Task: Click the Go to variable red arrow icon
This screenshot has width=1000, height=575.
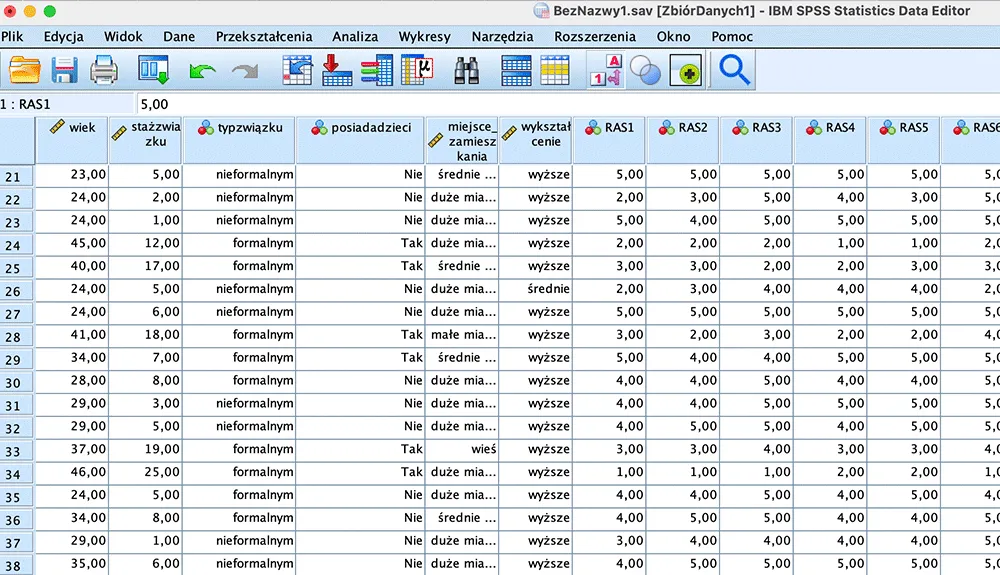Action: pos(337,70)
